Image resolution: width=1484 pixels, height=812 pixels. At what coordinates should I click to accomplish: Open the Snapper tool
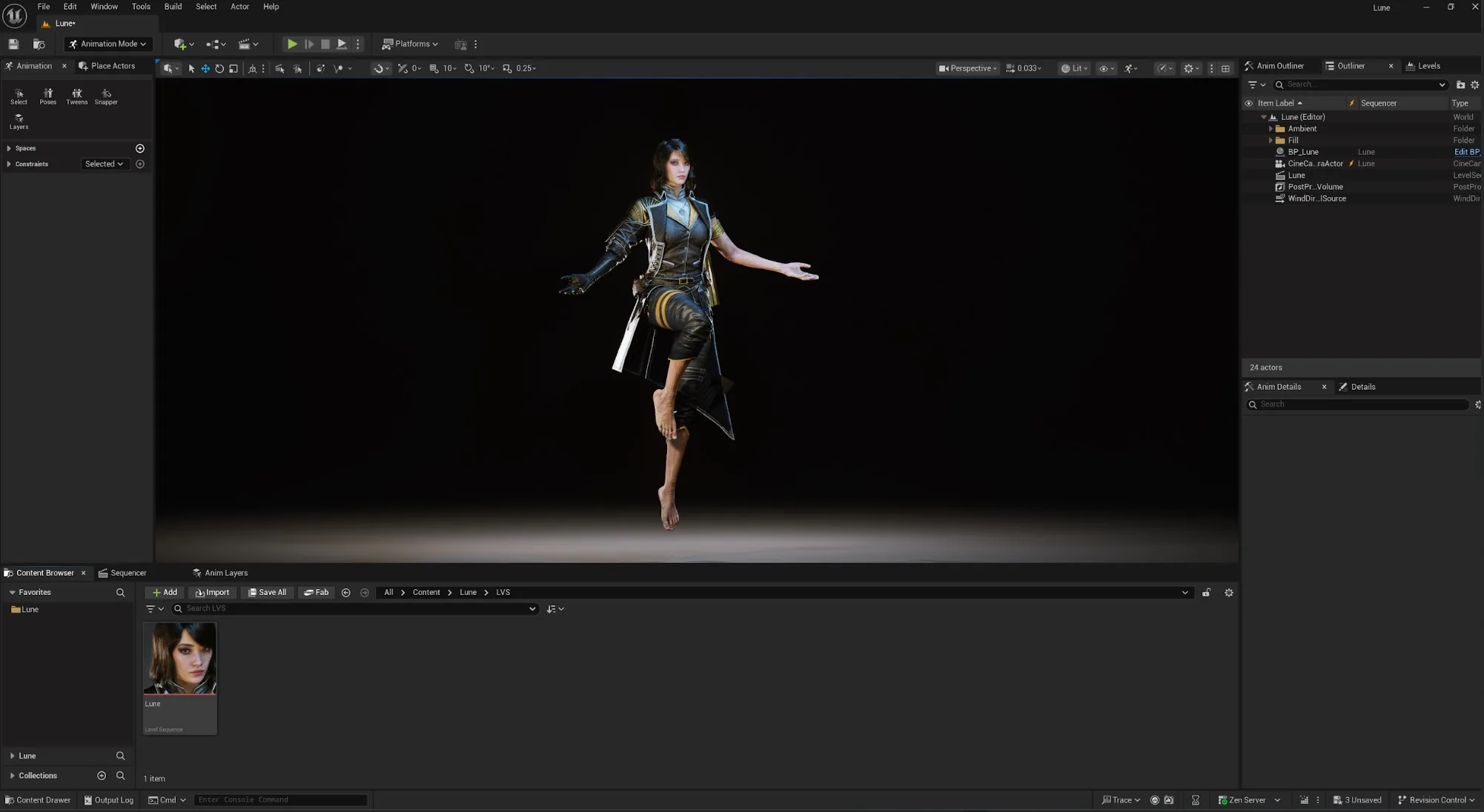click(x=106, y=96)
